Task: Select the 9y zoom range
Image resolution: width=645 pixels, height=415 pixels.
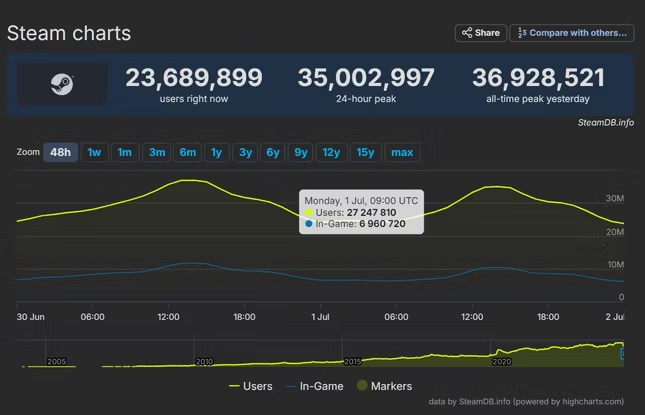Action: click(301, 153)
